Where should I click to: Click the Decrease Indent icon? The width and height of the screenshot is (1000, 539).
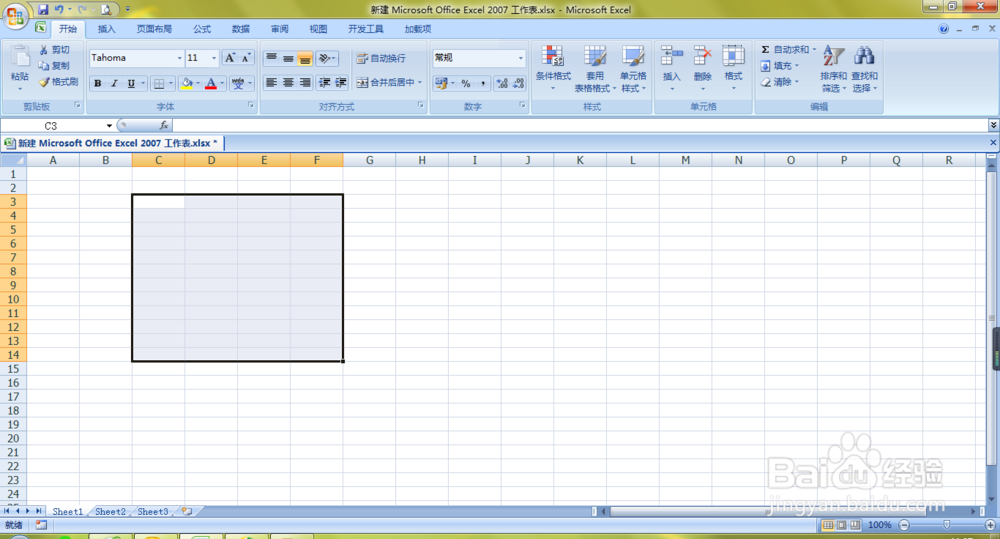(x=325, y=82)
